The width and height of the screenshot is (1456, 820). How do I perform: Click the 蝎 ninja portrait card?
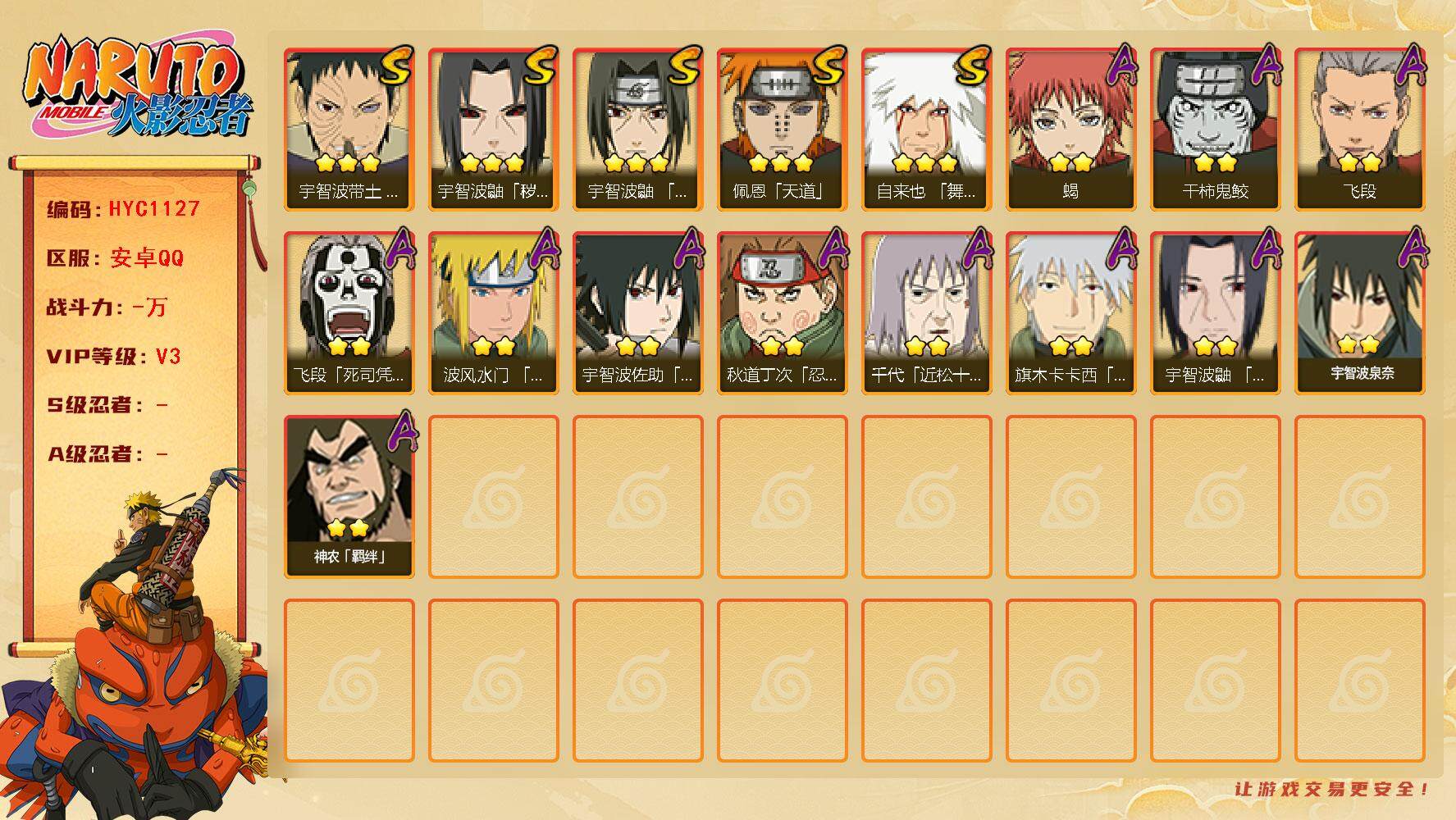(x=1070, y=130)
